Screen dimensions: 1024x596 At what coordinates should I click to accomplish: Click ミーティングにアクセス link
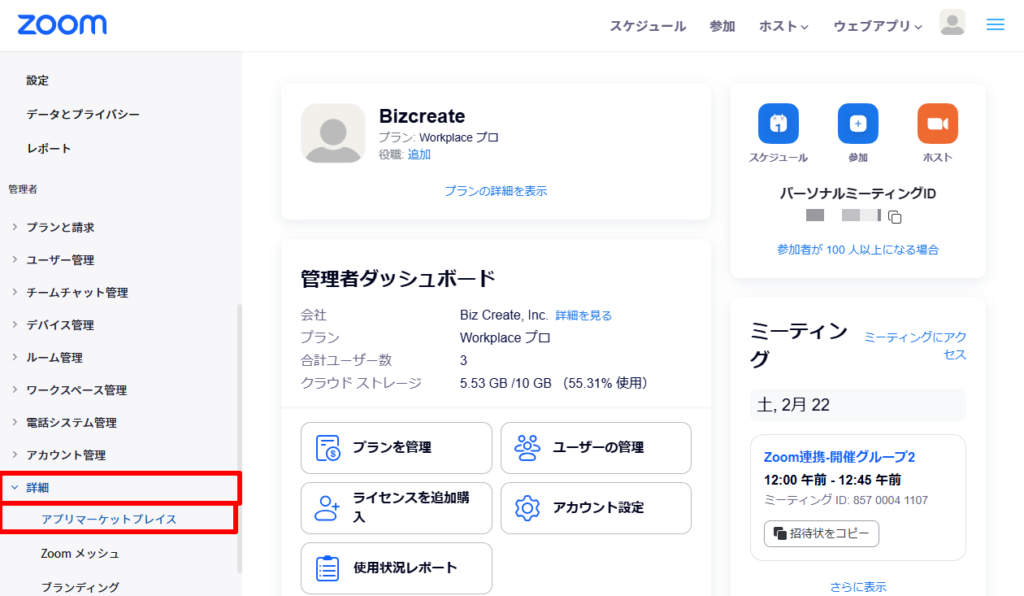(915, 345)
